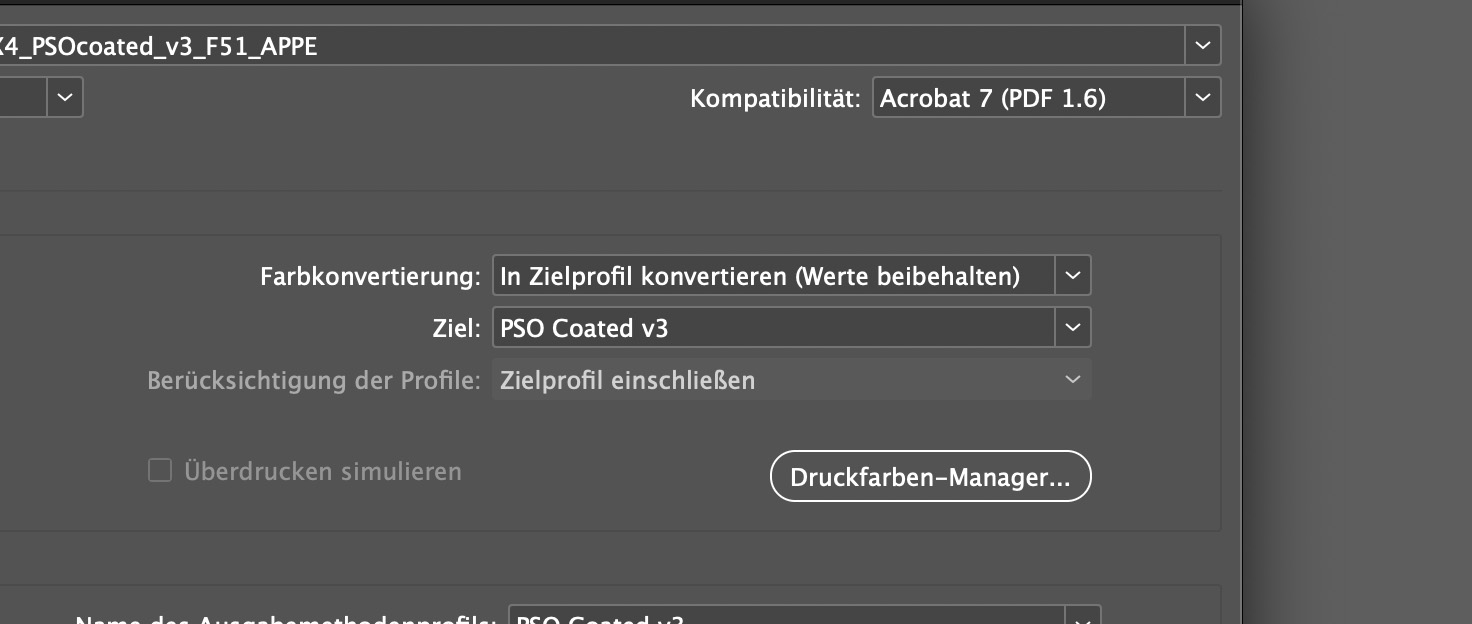Screen dimensions: 1472x624
Task: Expand the Ziel dropdown chevron
Action: coord(1072,327)
